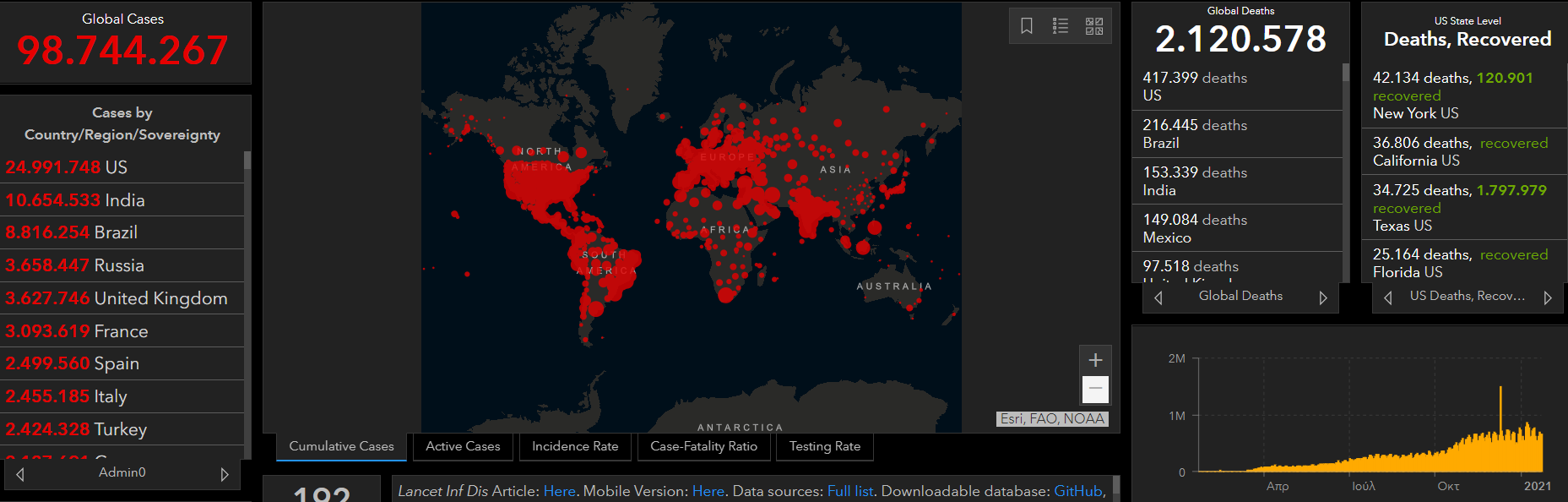Advance to next US Deaths panel
This screenshot has width=1568, height=502.
click(x=1548, y=297)
